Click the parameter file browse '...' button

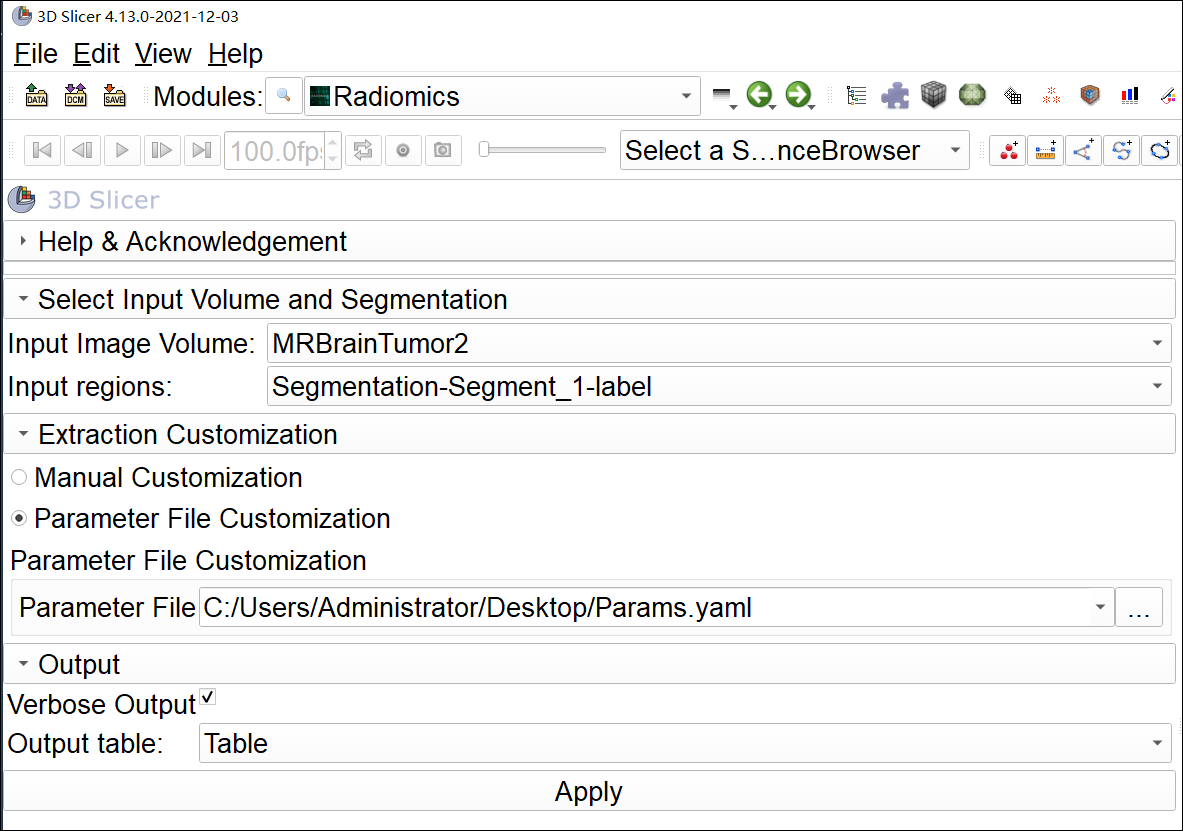1139,608
